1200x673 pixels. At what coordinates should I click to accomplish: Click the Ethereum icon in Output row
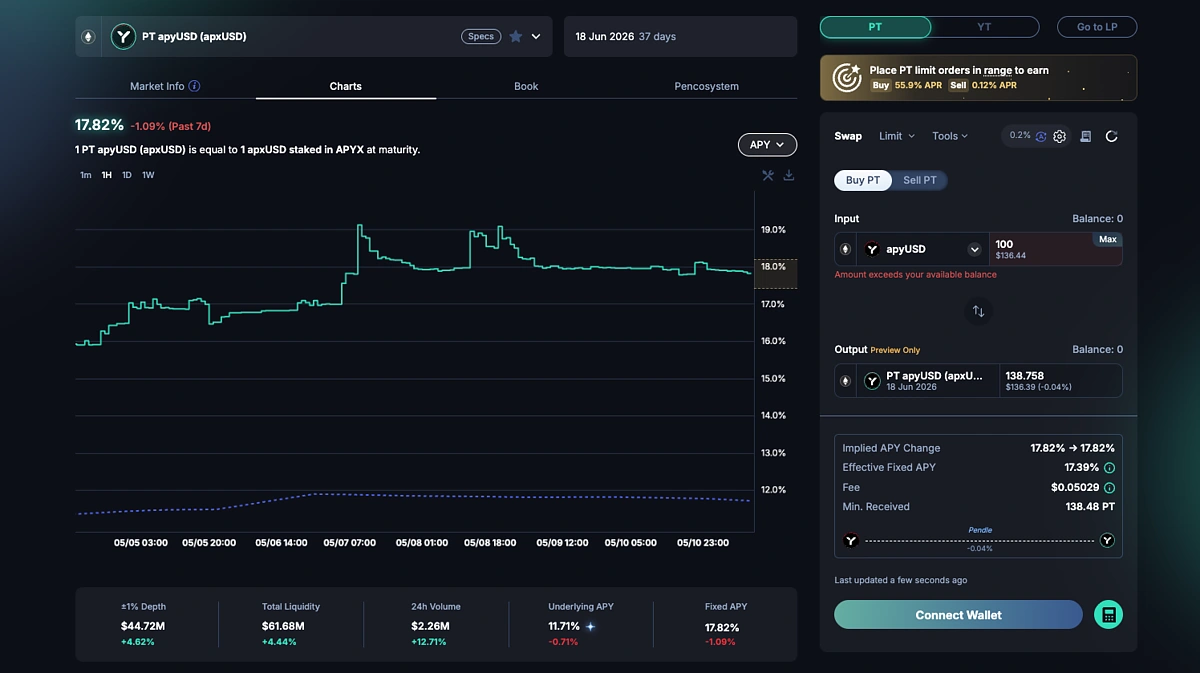[x=845, y=381]
